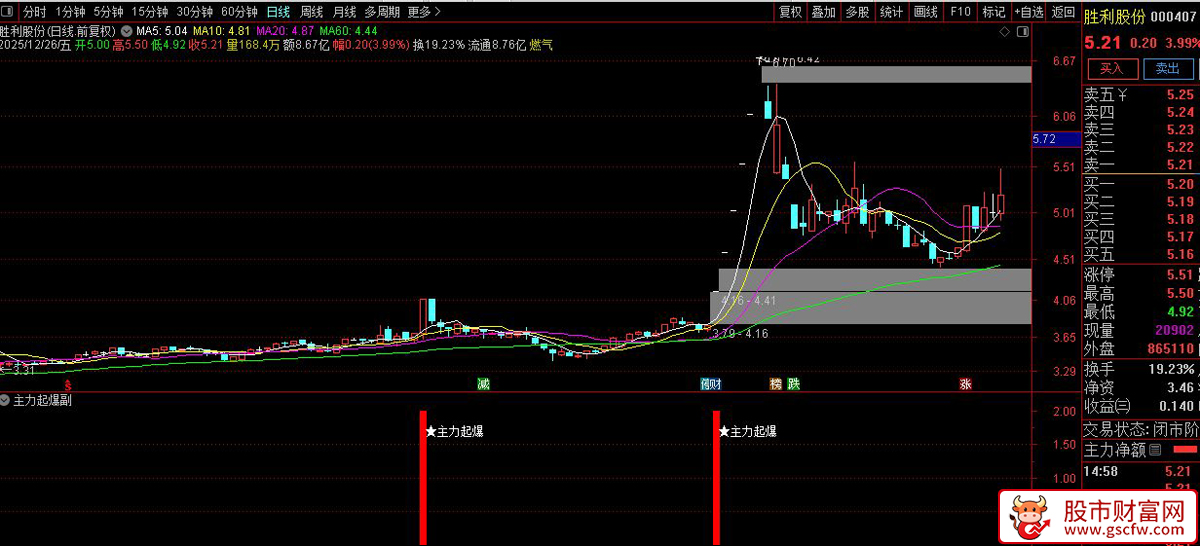Click the stock code 000407

[1174, 16]
